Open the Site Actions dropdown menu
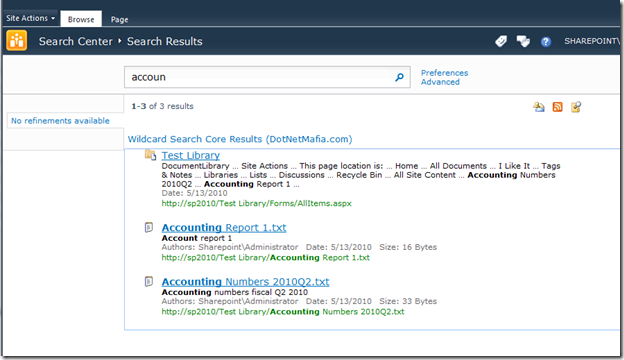Screen dimensions: 624x360 pyautogui.click(x=30, y=18)
